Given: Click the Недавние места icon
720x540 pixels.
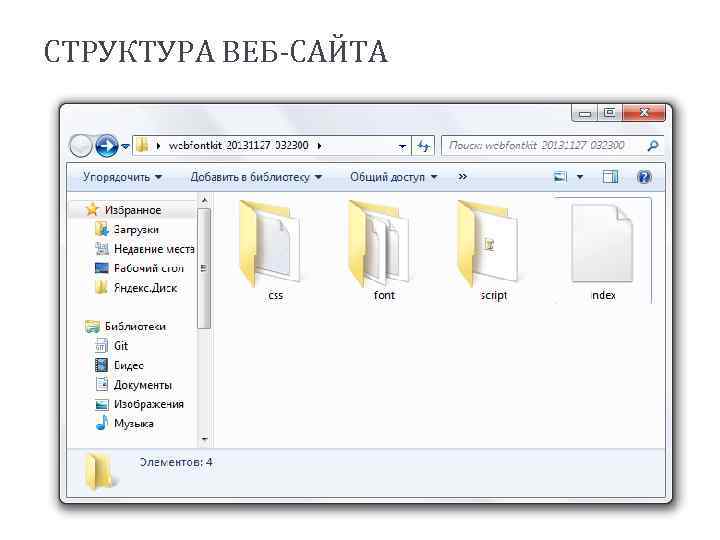Looking at the screenshot, I should click(101, 248).
